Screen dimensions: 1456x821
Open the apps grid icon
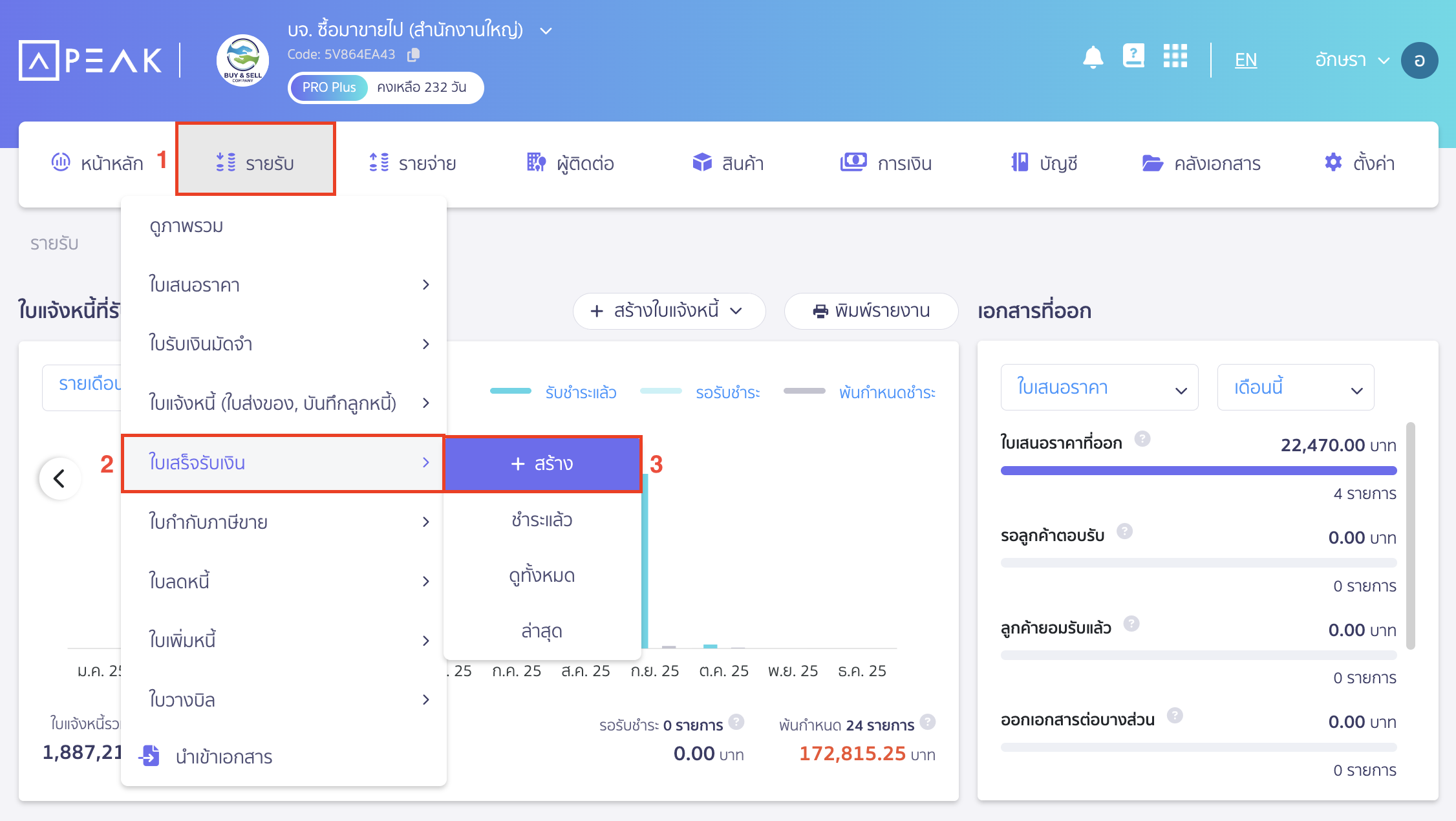[x=1175, y=58]
